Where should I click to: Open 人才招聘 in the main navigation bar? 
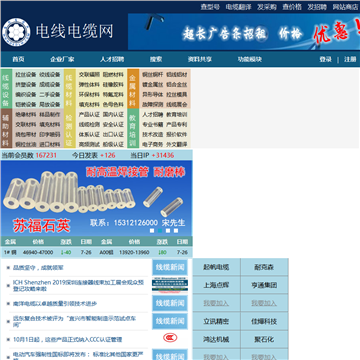click(112, 59)
